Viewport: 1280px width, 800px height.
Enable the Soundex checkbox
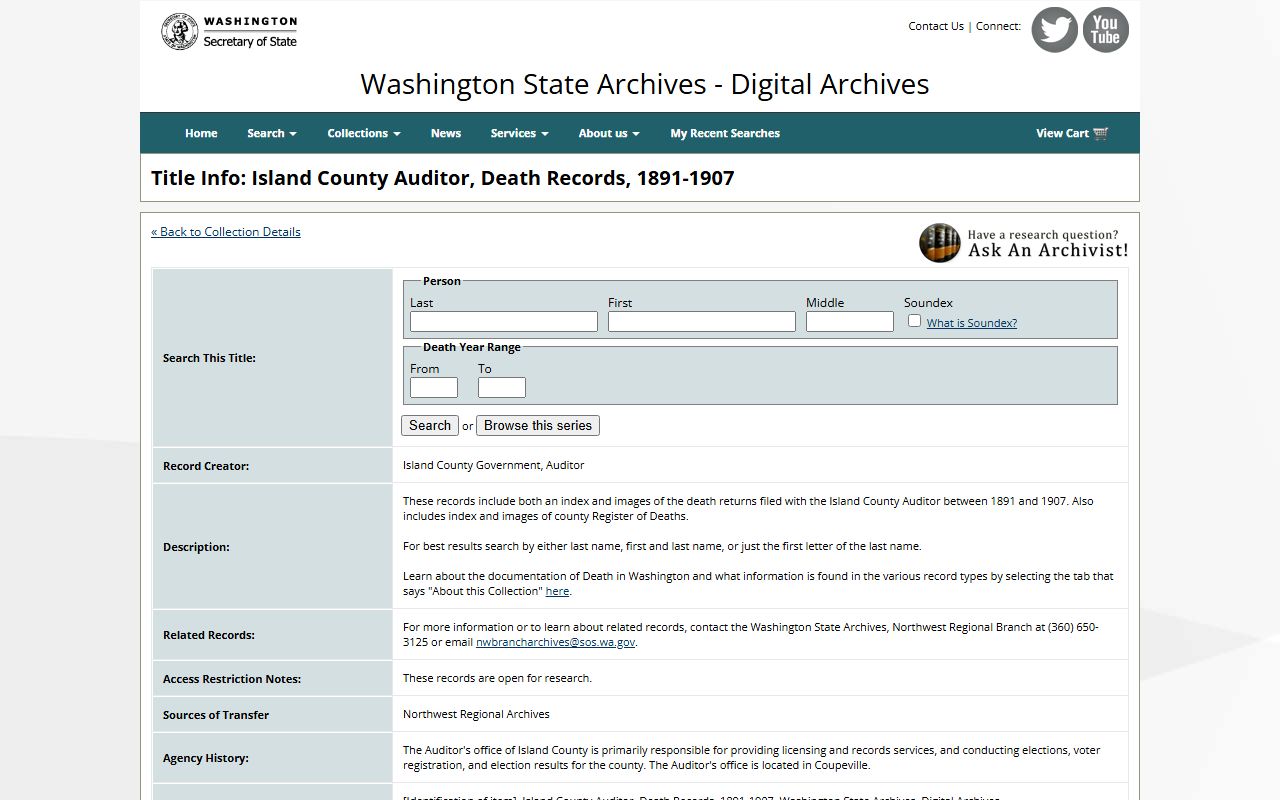point(914,321)
